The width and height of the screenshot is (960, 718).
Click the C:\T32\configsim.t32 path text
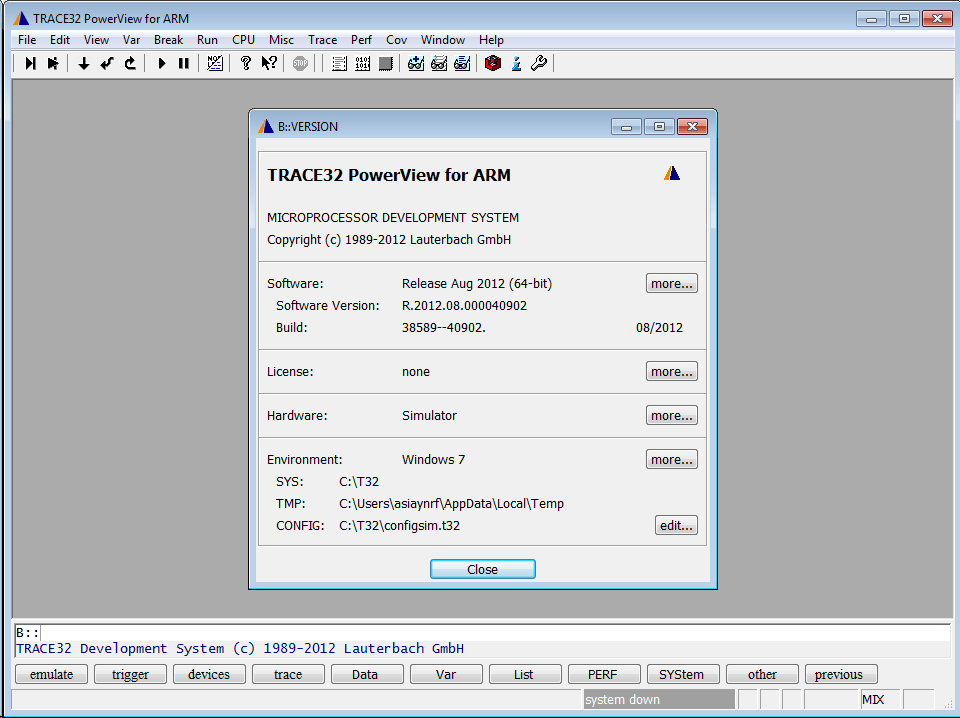tap(399, 526)
